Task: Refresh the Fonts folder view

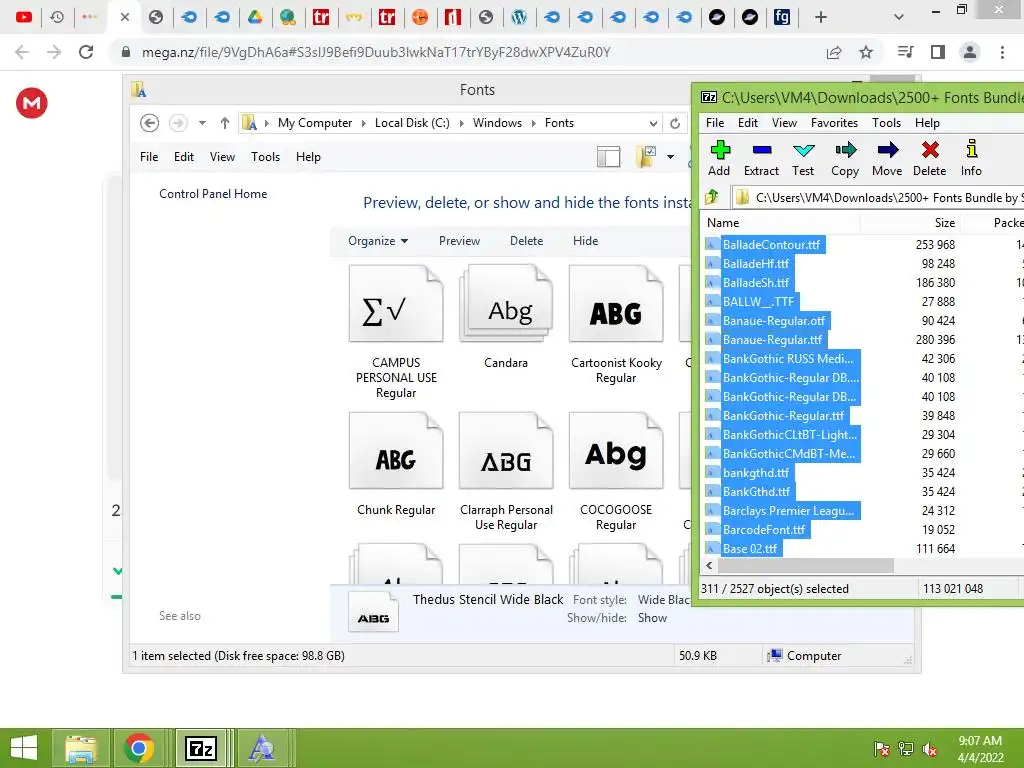Action: 675,123
